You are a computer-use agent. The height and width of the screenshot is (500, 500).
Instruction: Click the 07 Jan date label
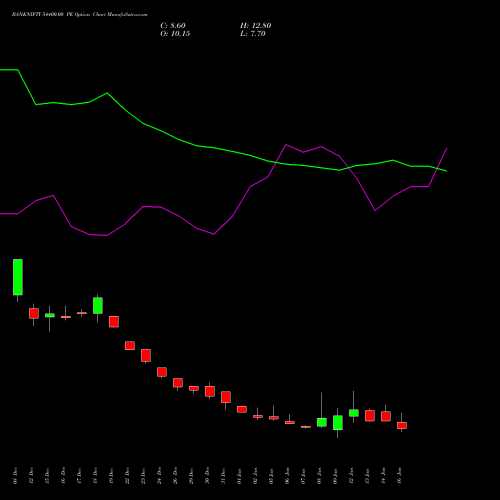point(303,476)
